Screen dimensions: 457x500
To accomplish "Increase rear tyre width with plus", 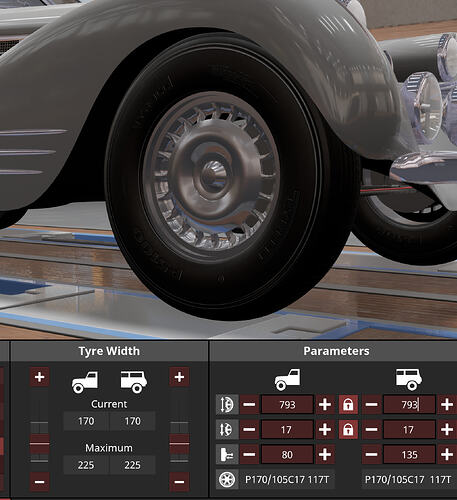I will tap(179, 377).
